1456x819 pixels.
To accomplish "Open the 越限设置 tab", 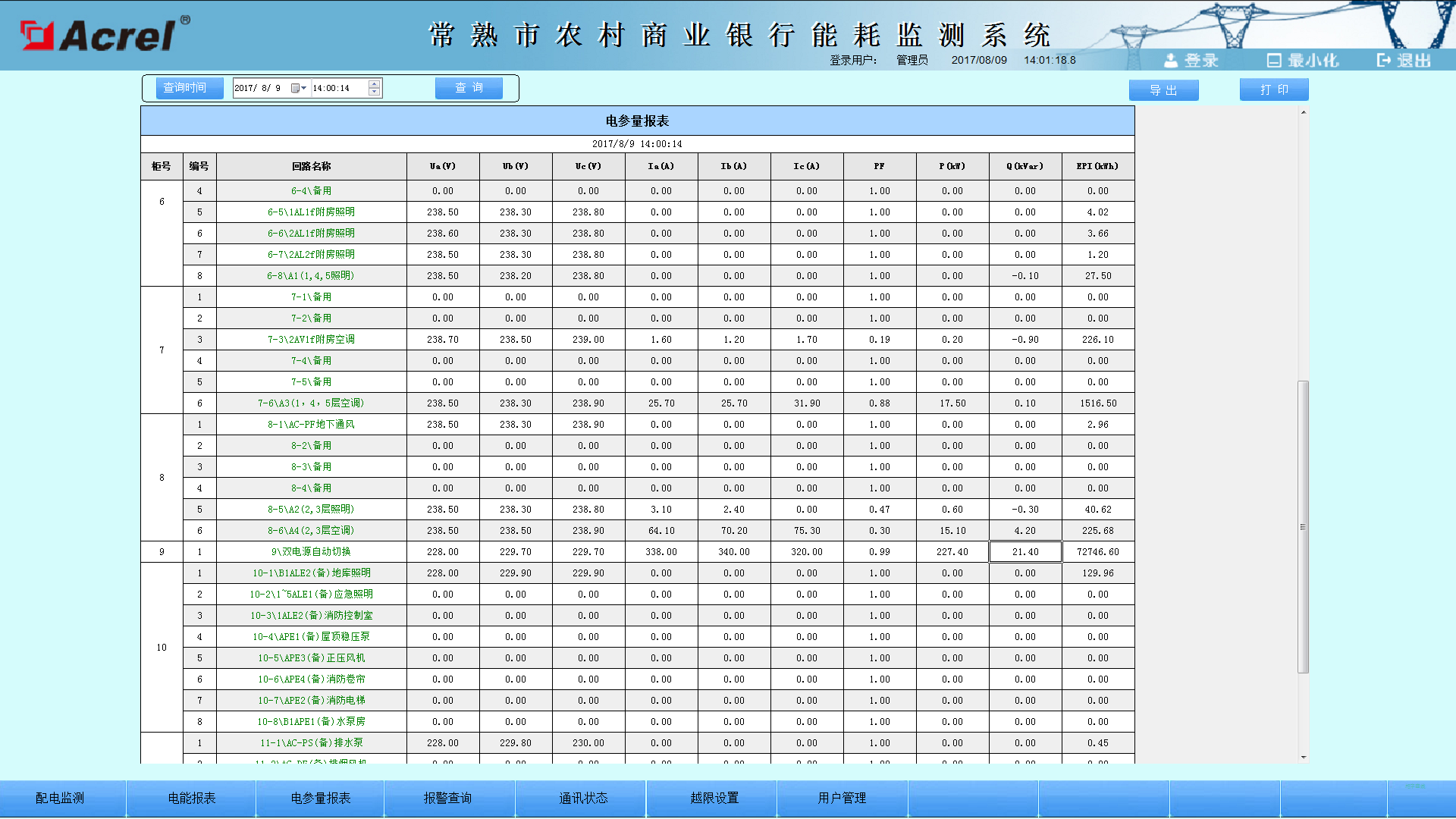I will [714, 798].
